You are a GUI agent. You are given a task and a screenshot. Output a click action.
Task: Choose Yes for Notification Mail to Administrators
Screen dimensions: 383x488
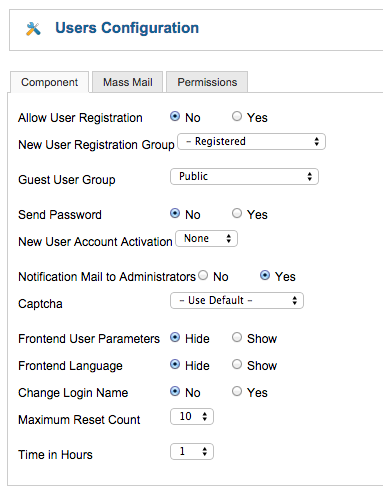pos(265,275)
